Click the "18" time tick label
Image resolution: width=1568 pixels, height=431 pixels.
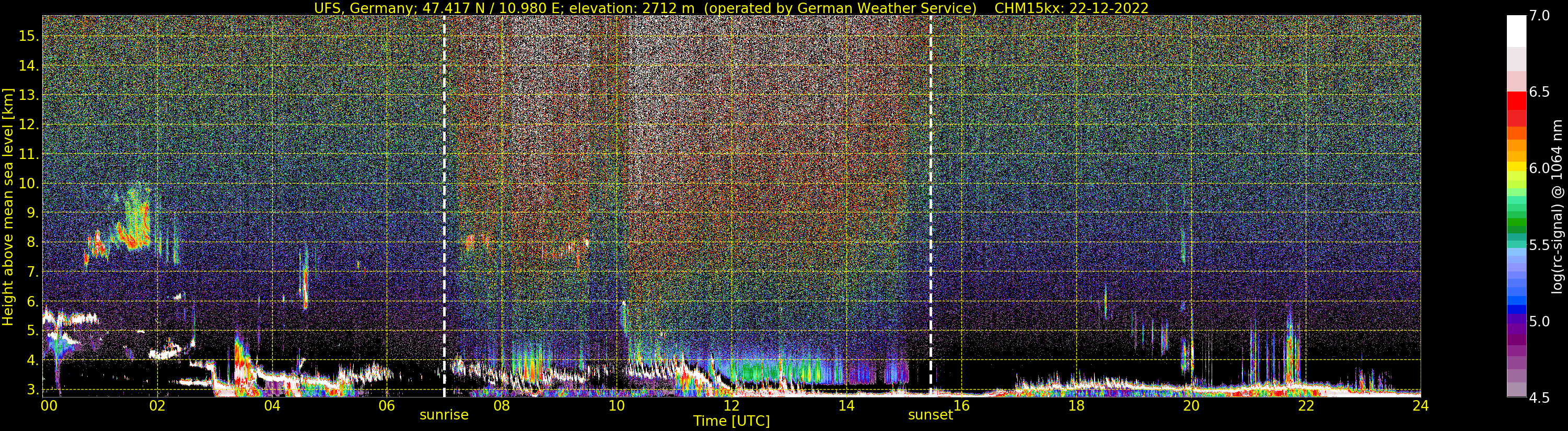(x=1076, y=405)
